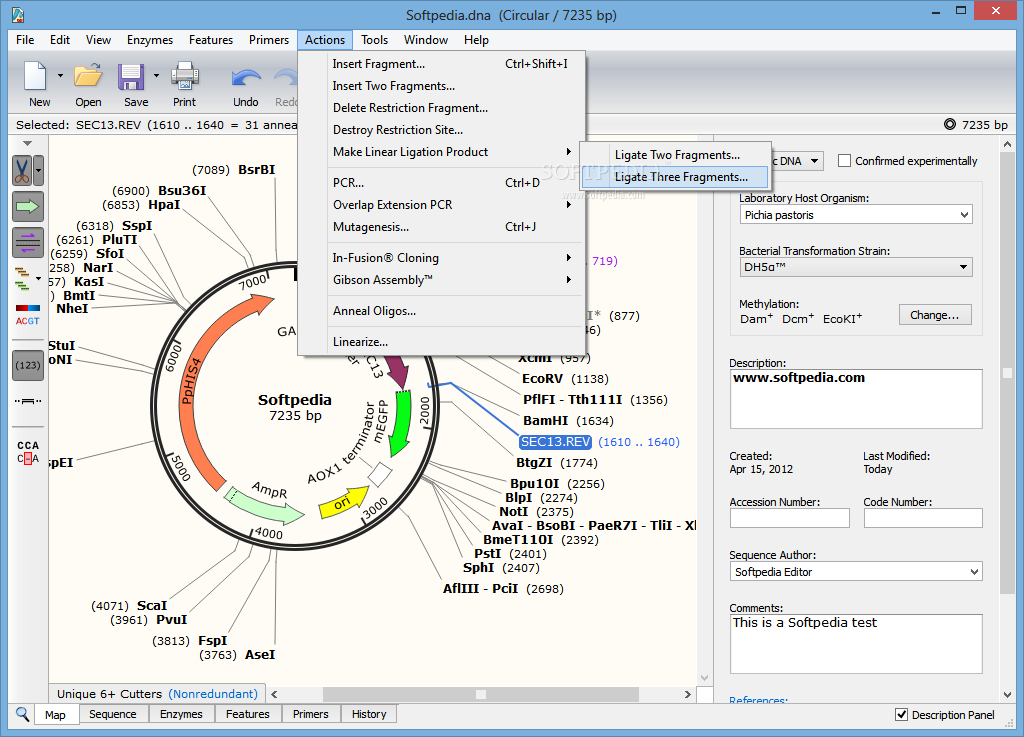
Task: Click the horizontal map scrollbar thumb
Action: point(481,694)
